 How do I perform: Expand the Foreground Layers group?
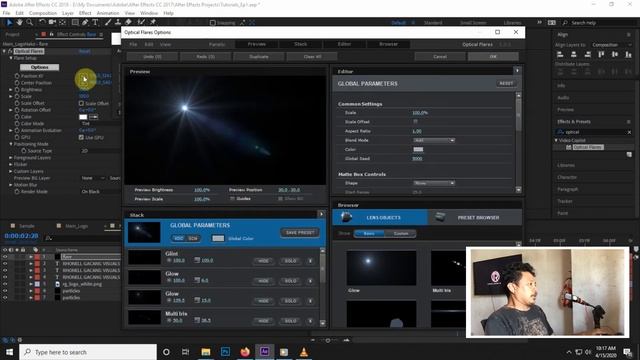click(x=11, y=158)
